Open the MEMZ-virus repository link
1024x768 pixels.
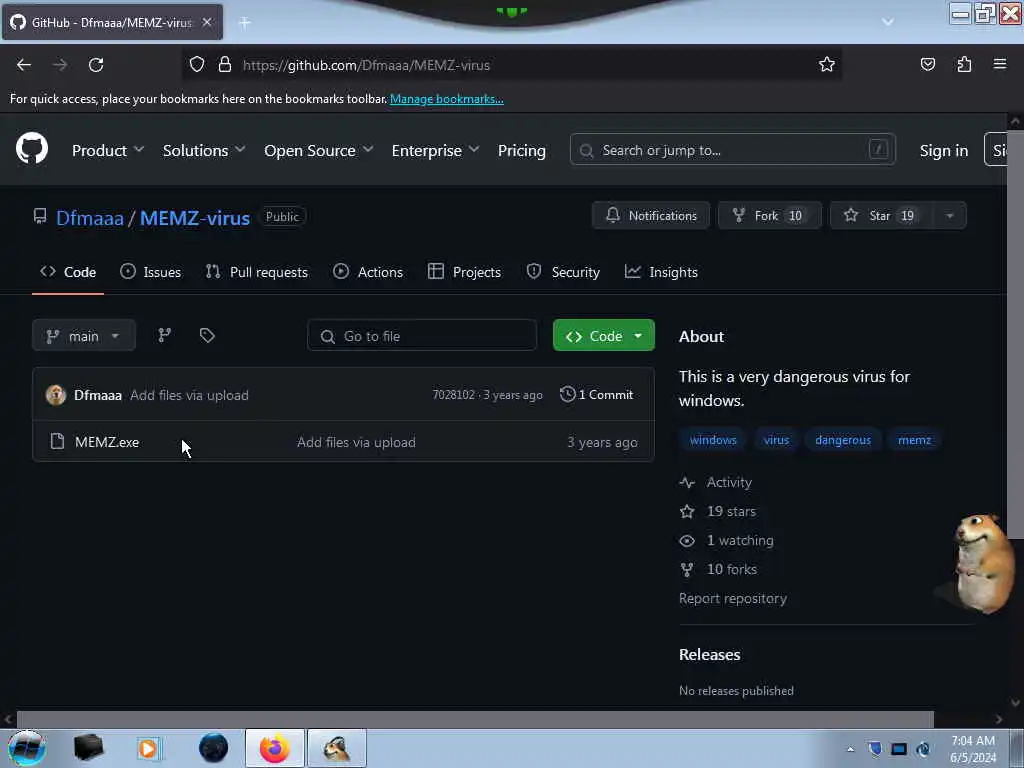pyautogui.click(x=195, y=217)
